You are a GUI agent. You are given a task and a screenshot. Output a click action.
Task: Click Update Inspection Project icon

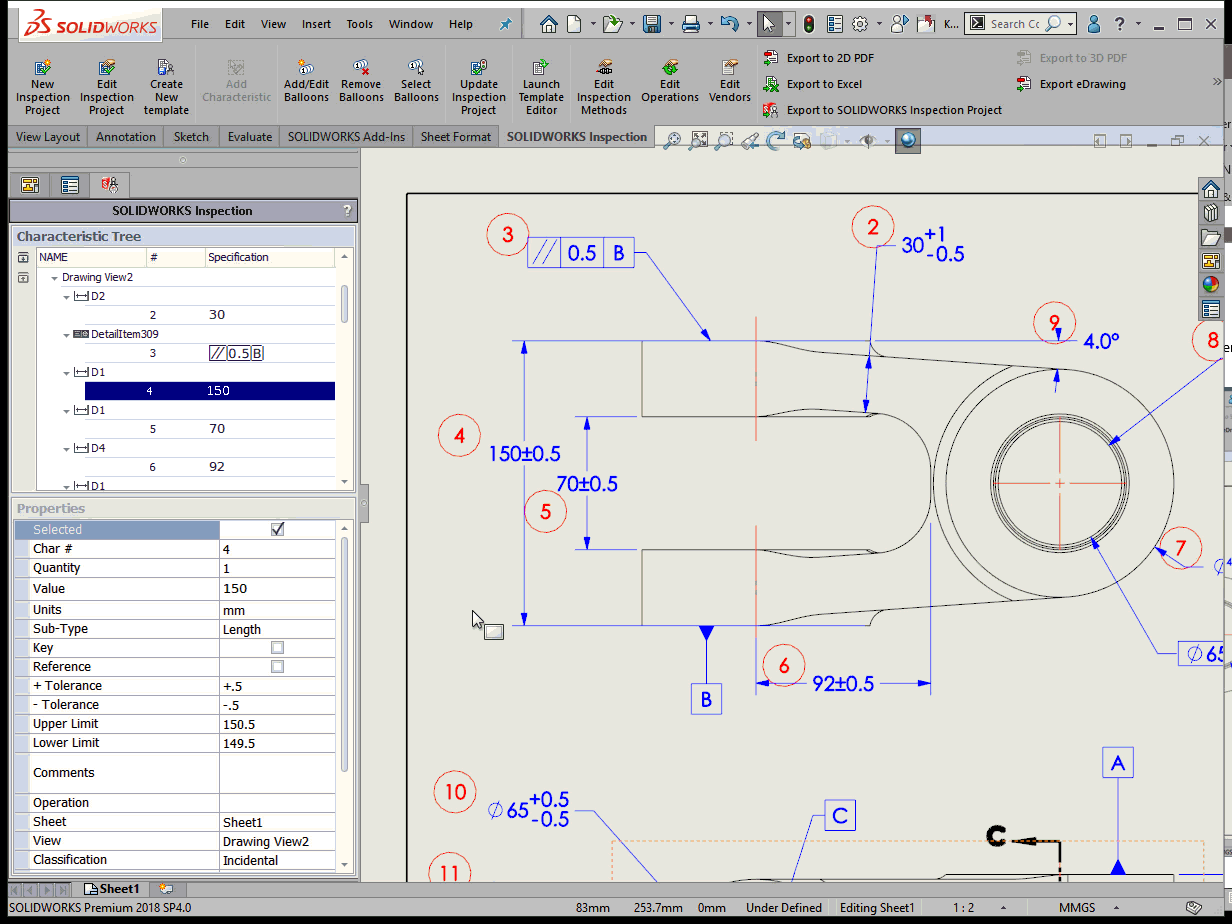tap(479, 69)
